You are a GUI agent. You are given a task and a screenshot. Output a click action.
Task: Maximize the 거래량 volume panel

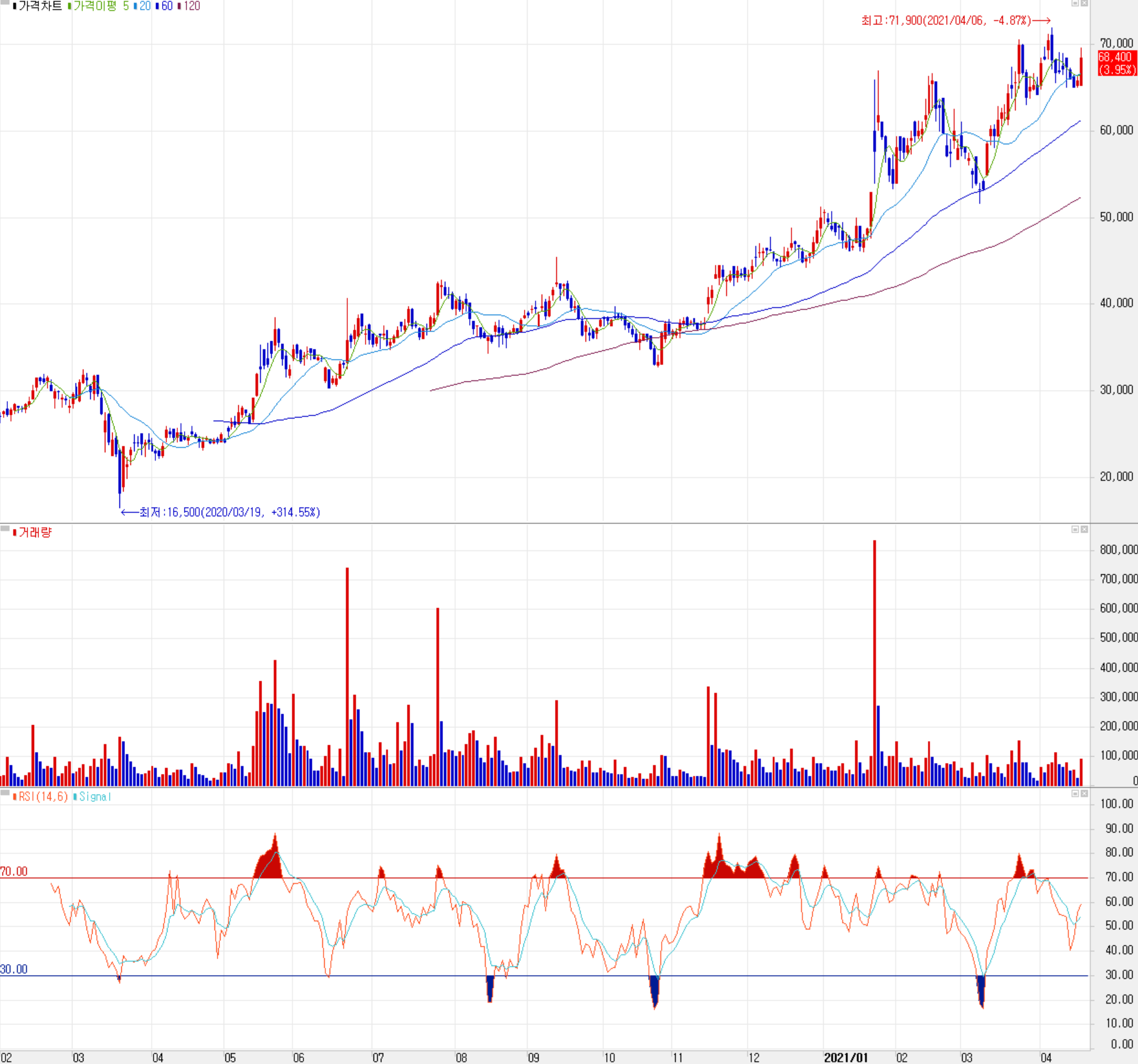click(x=1075, y=529)
